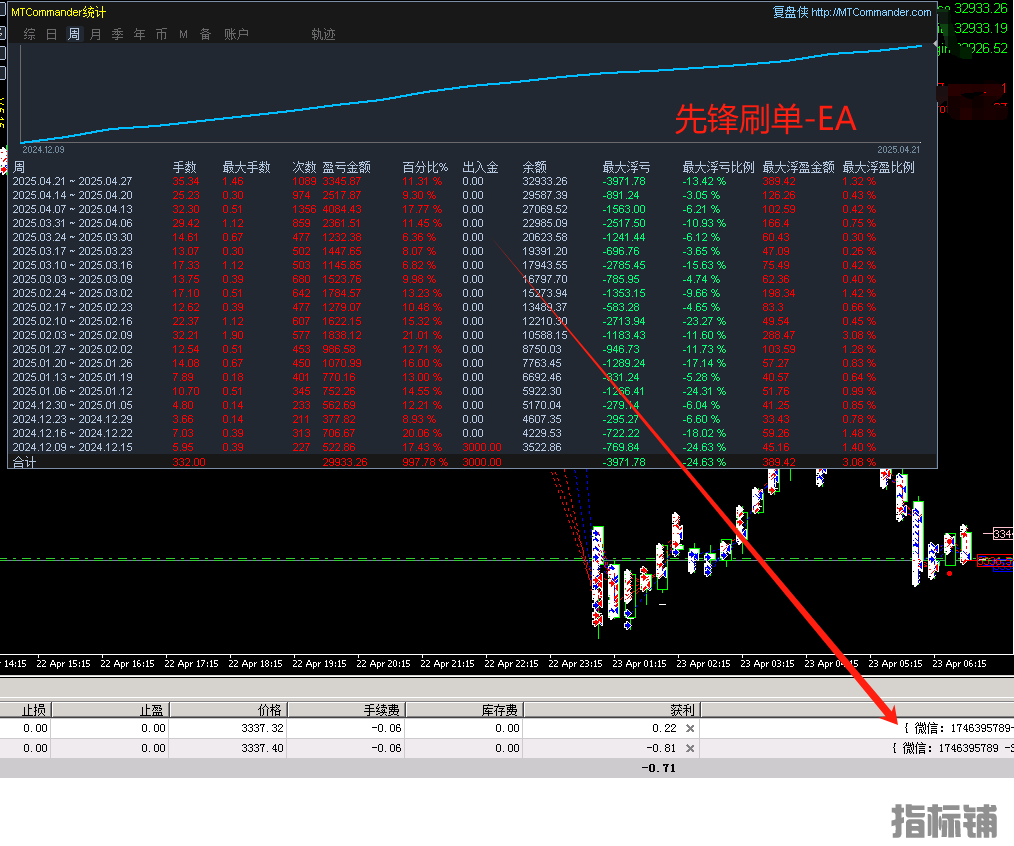Sort terminal orders by 库存费 column

[x=464, y=710]
